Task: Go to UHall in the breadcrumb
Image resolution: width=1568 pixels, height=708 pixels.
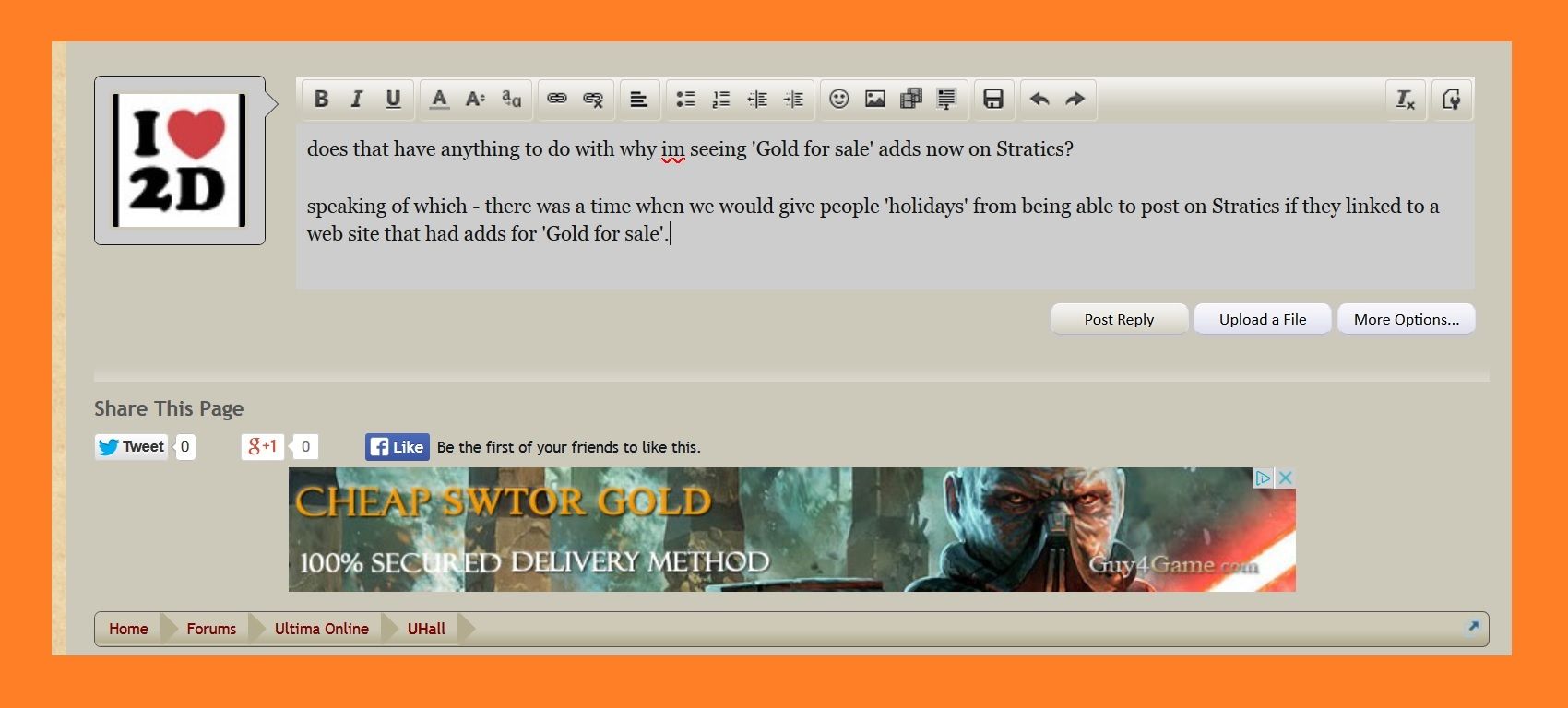Action: point(426,629)
